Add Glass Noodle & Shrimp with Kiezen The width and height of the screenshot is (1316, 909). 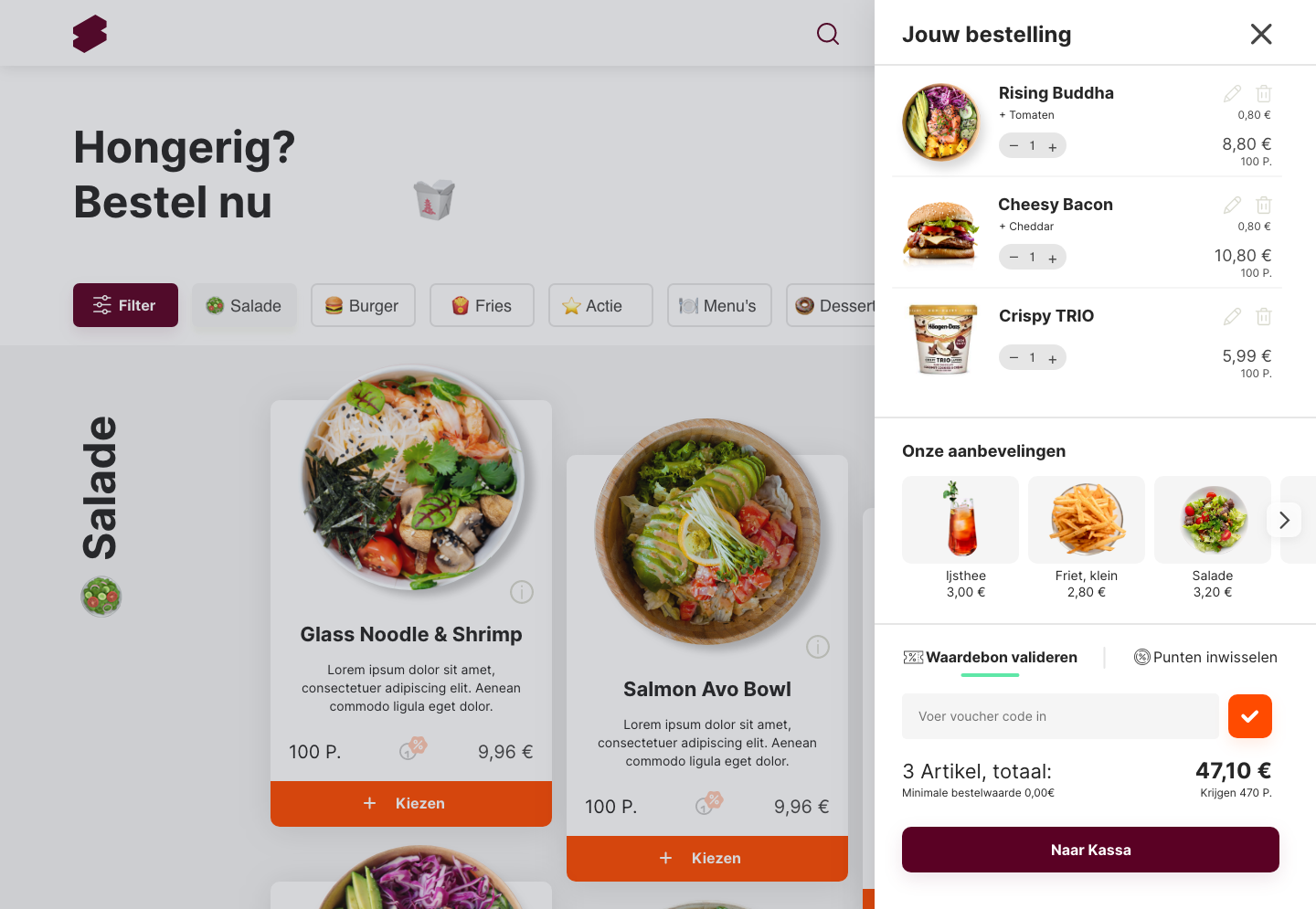point(411,804)
